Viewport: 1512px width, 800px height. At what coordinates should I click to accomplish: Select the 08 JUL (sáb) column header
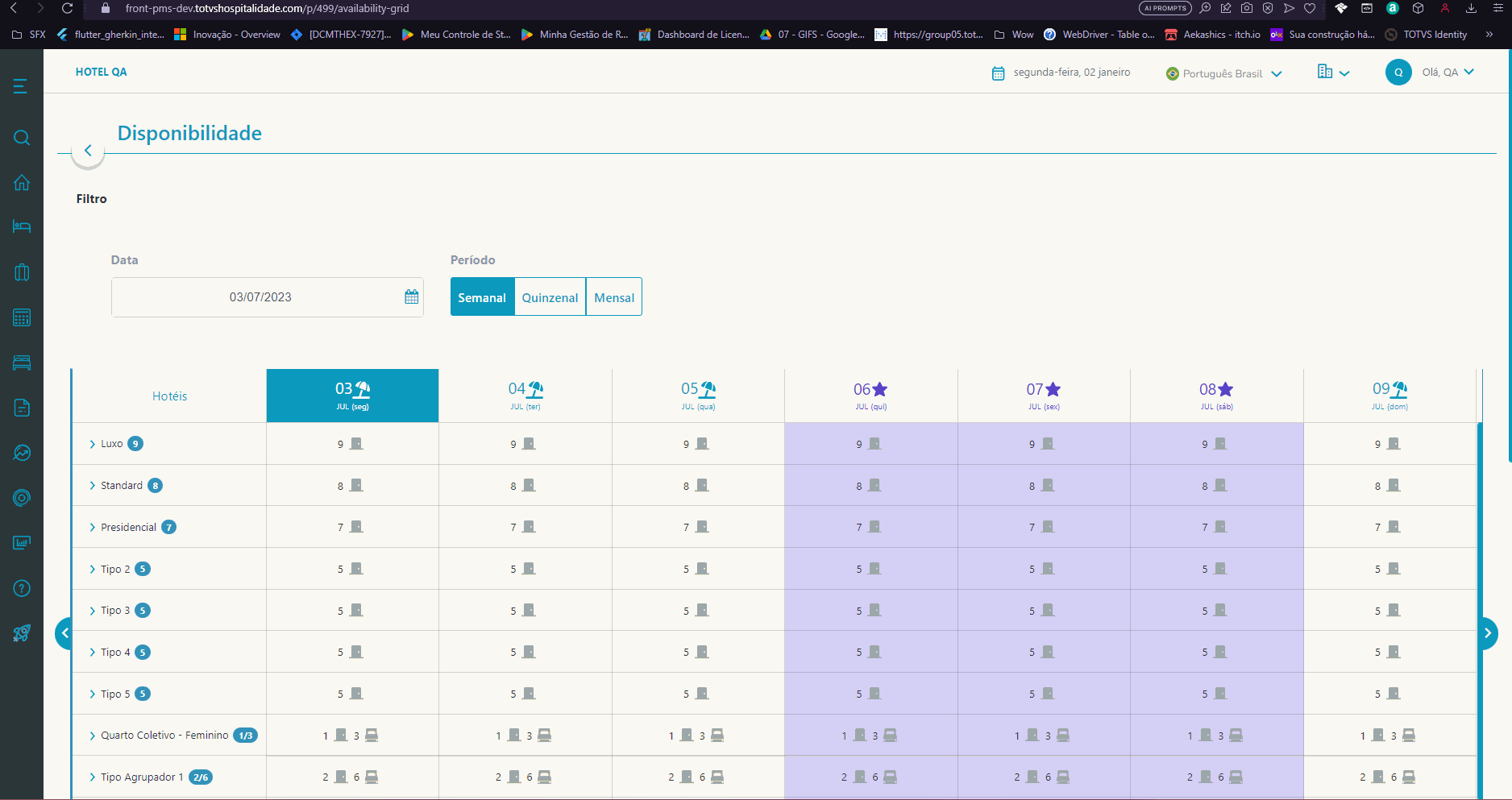tap(1217, 396)
